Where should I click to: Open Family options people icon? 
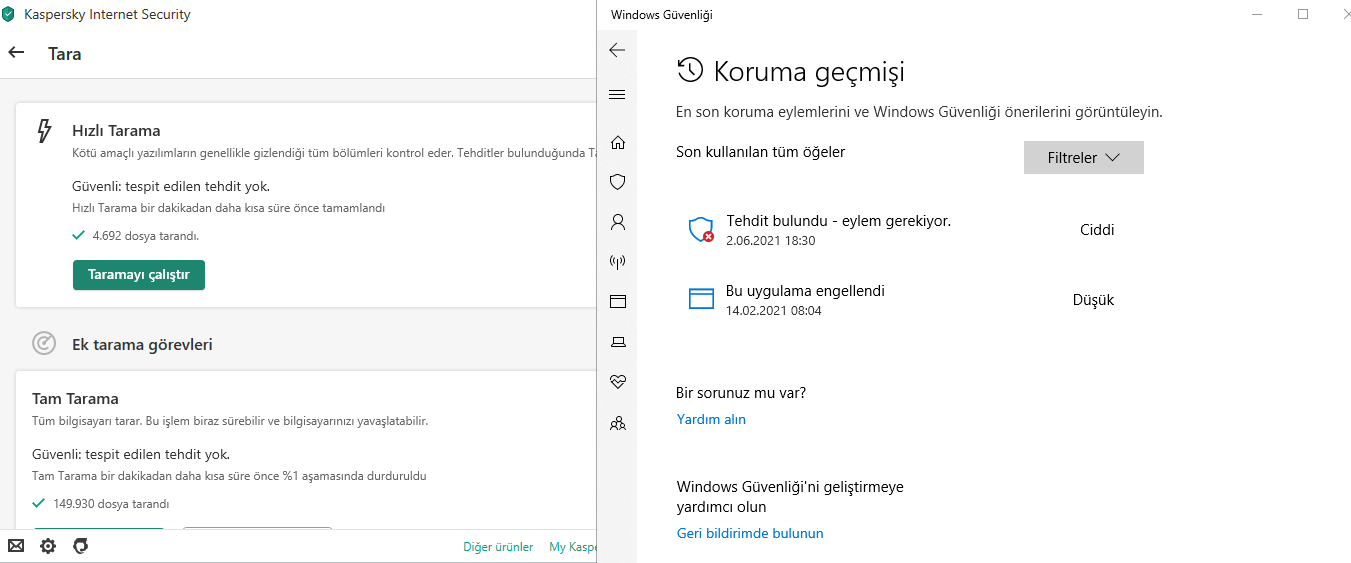point(617,423)
